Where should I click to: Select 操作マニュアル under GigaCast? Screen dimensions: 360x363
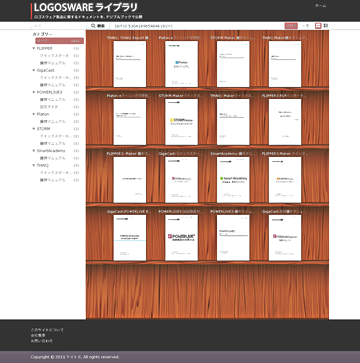click(x=53, y=85)
